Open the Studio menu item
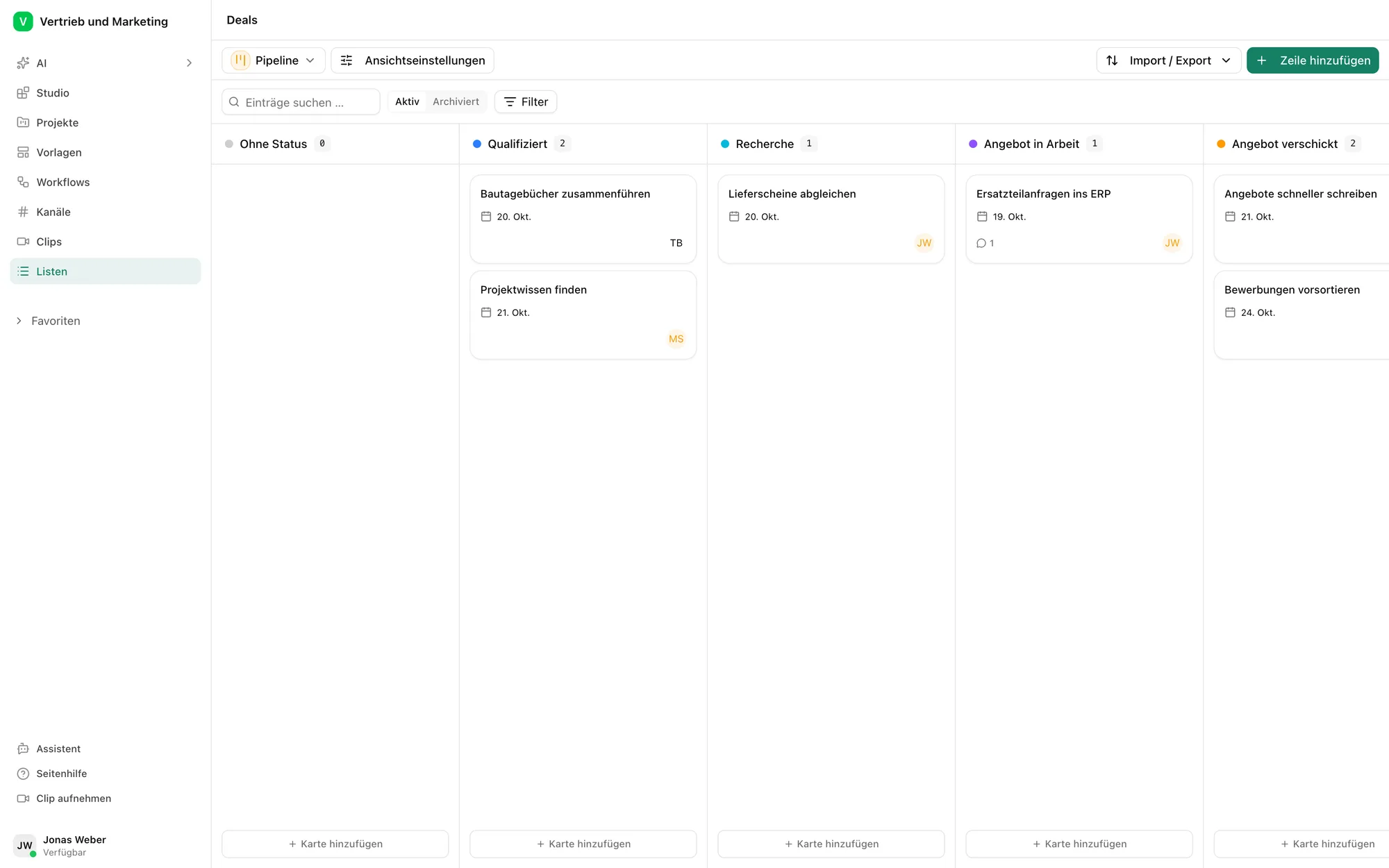This screenshot has height=868, width=1389. click(106, 93)
